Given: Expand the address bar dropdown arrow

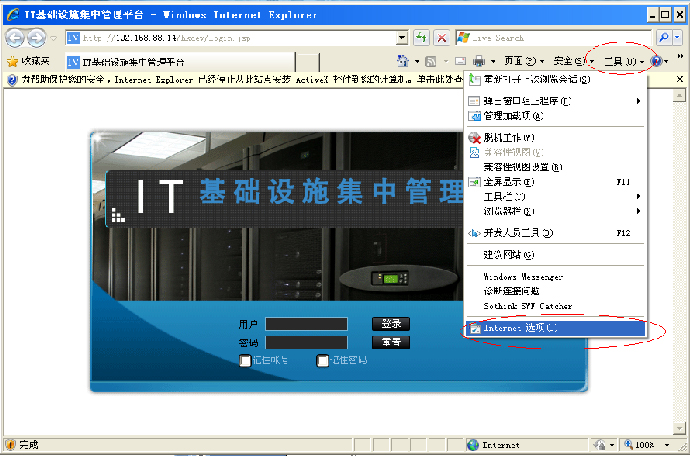Looking at the screenshot, I should pyautogui.click(x=402, y=37).
